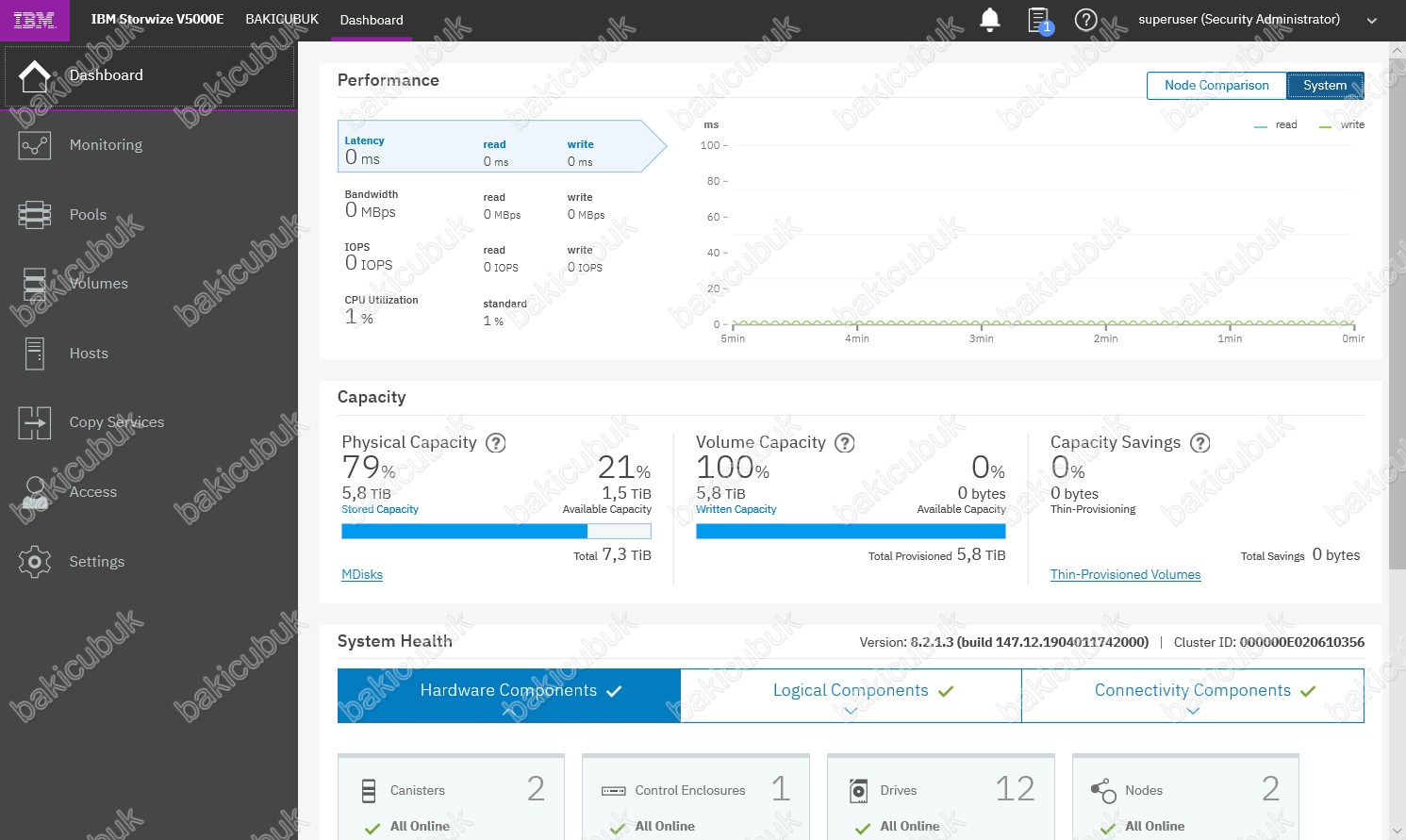Click superuser (Security Administrator) label

1239,20
